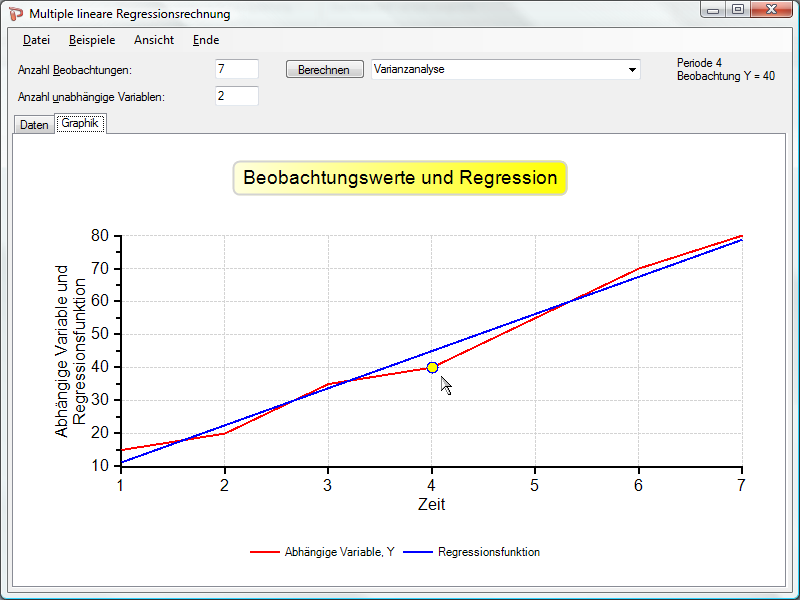Select the Graphik tab
Screen dimensions: 800x600
pyautogui.click(x=80, y=124)
